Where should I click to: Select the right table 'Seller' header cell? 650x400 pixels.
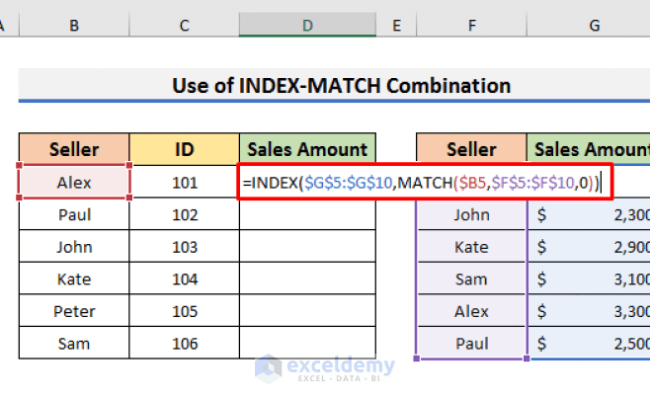point(471,149)
